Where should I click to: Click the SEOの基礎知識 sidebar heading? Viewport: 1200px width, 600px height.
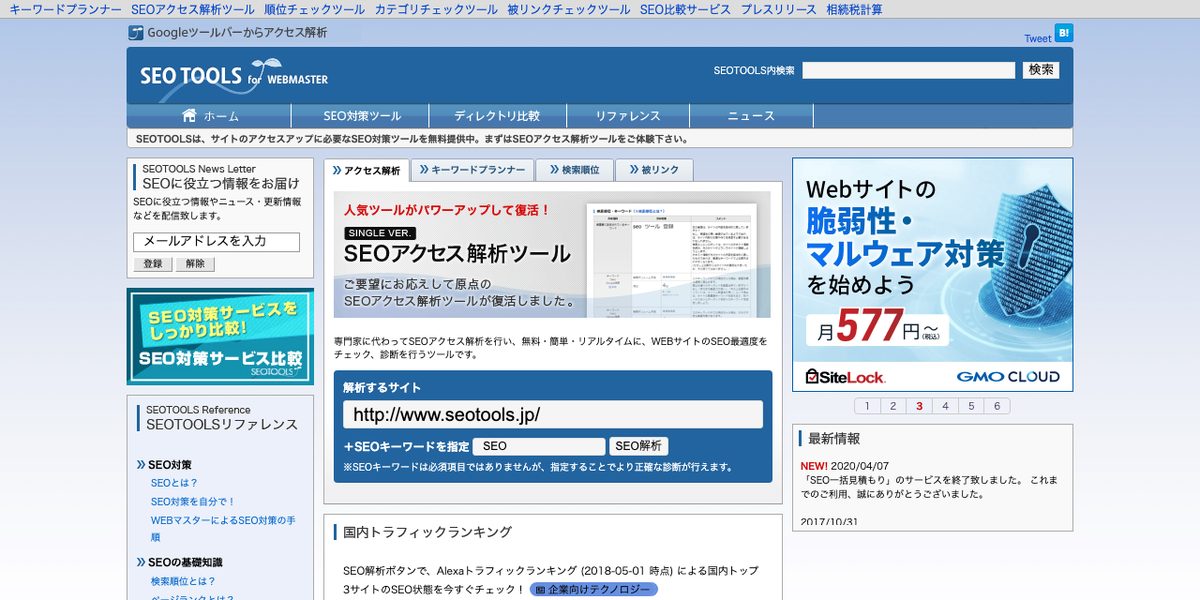click(185, 563)
